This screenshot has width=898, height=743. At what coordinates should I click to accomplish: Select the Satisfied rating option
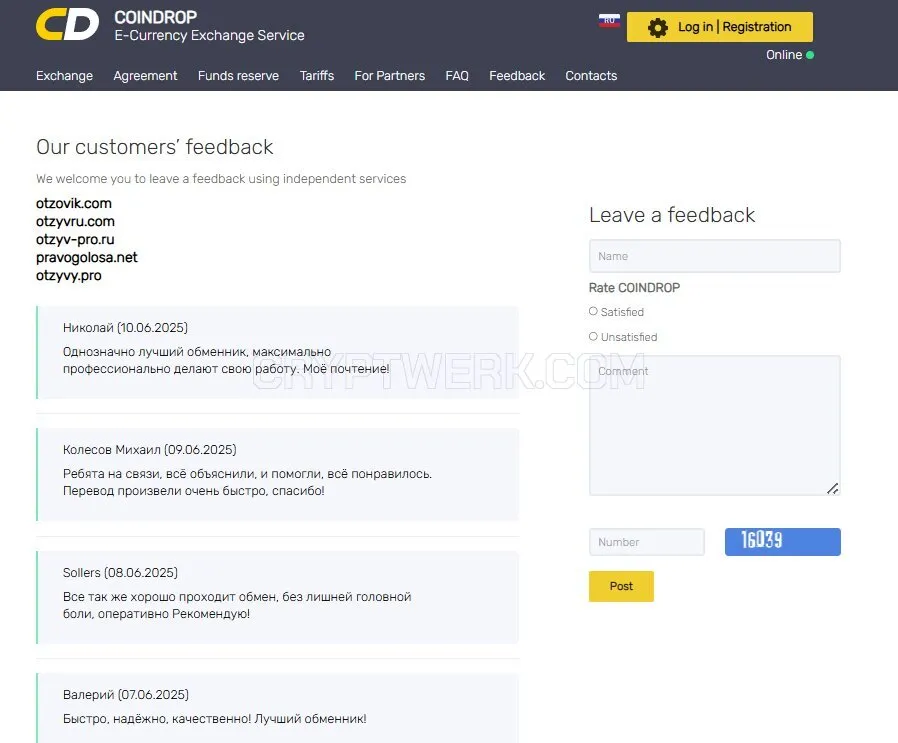point(593,311)
